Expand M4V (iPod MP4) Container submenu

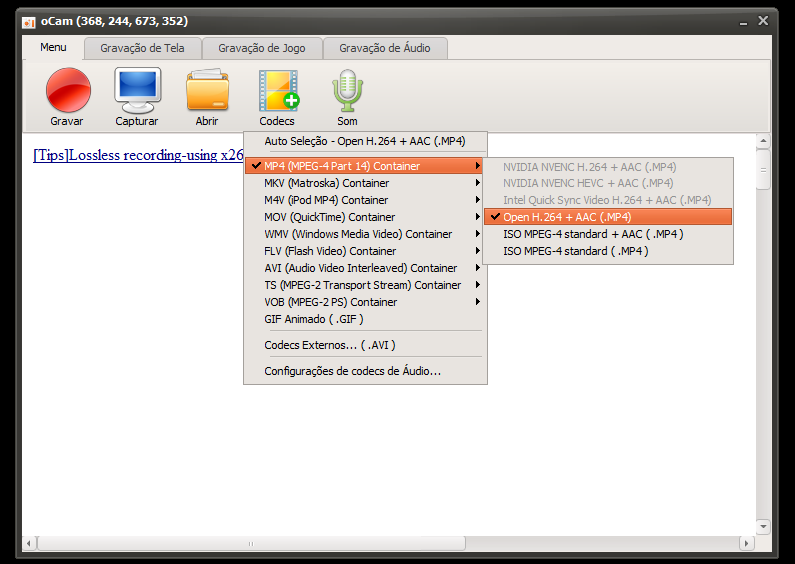pyautogui.click(x=365, y=200)
